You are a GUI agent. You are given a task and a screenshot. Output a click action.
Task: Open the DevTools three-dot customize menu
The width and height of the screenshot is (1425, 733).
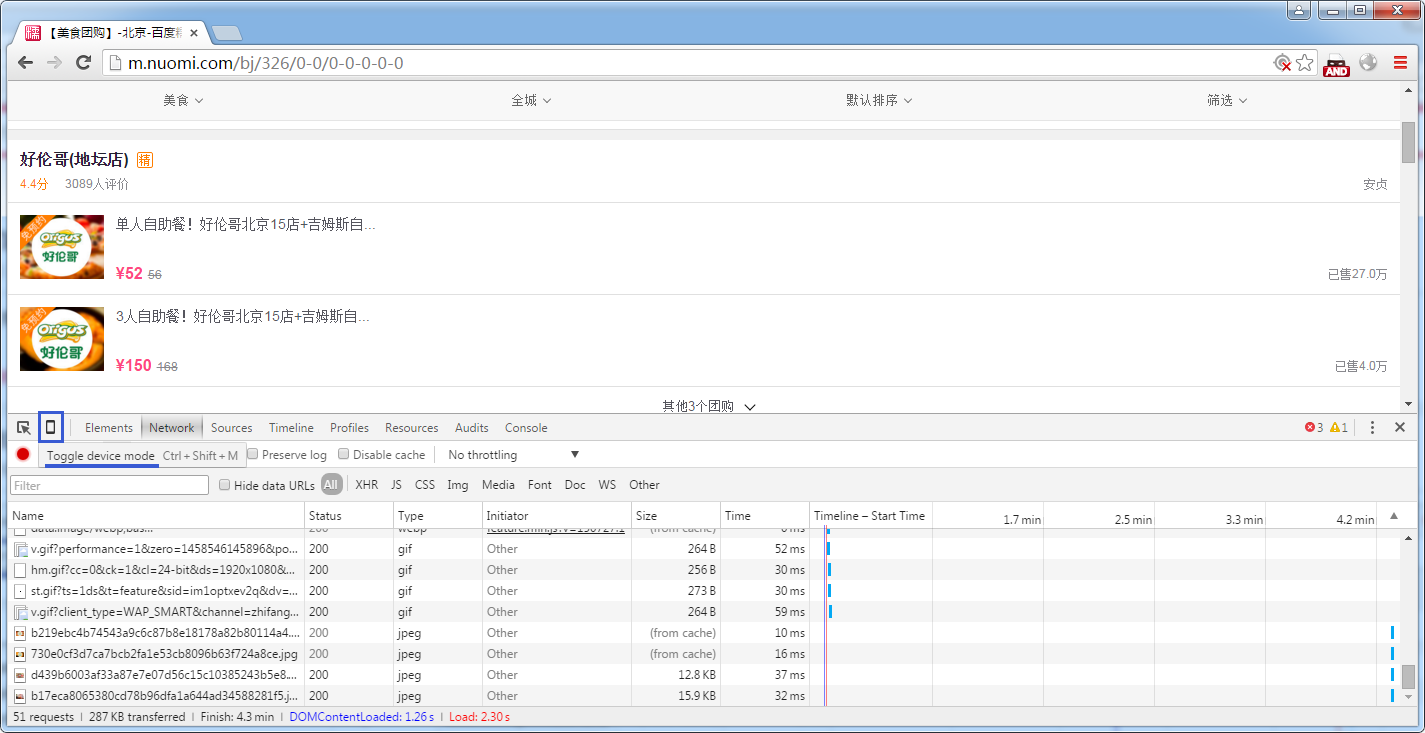pyautogui.click(x=1372, y=427)
